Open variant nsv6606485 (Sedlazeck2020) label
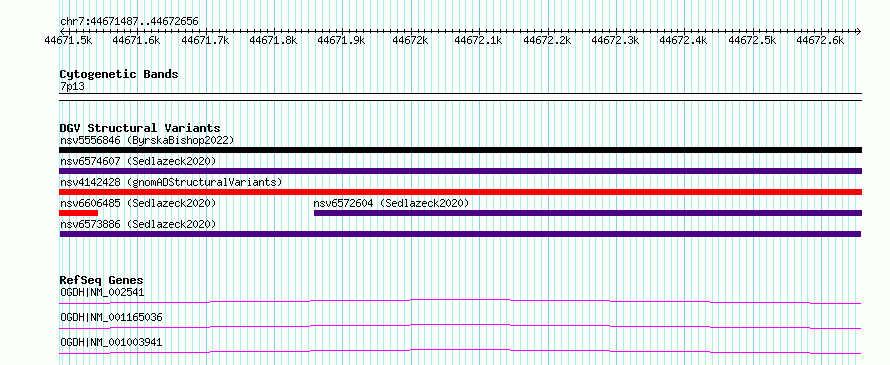The height and width of the screenshot is (365, 890). (x=138, y=203)
